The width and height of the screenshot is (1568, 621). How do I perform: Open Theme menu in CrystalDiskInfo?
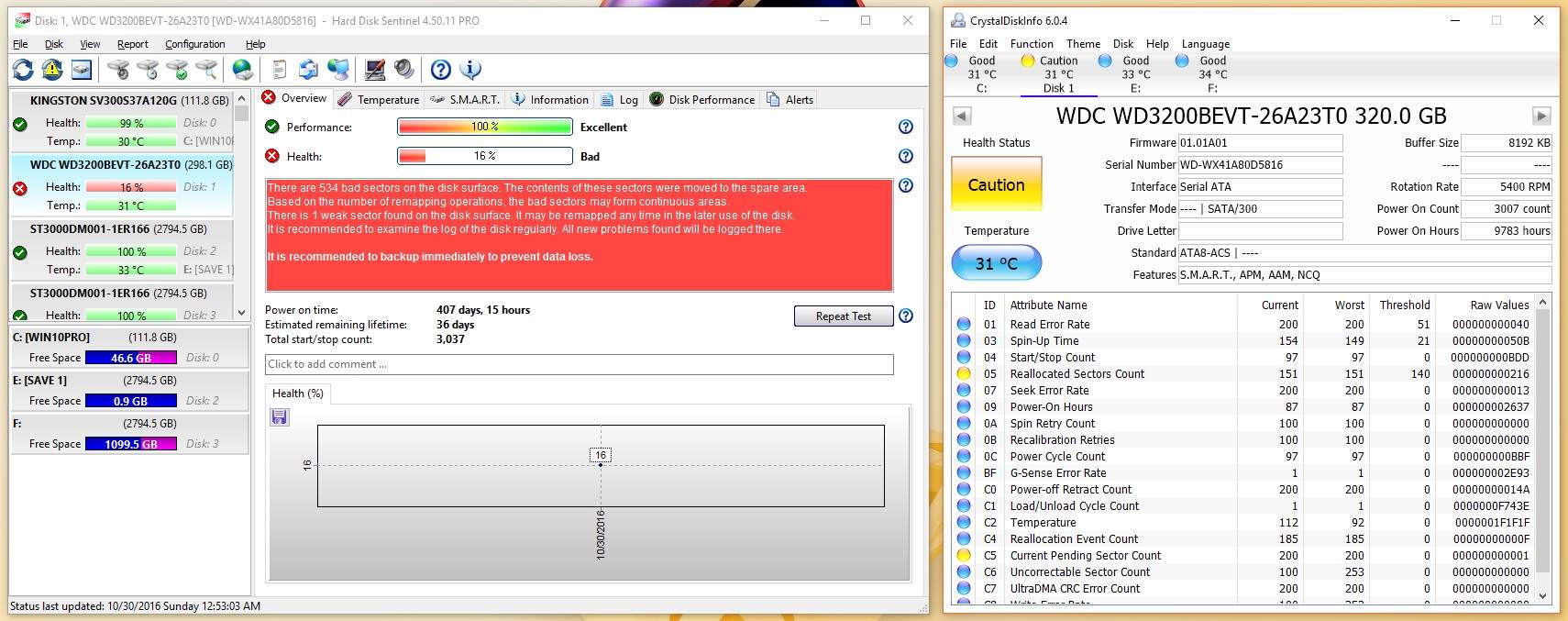point(1083,44)
